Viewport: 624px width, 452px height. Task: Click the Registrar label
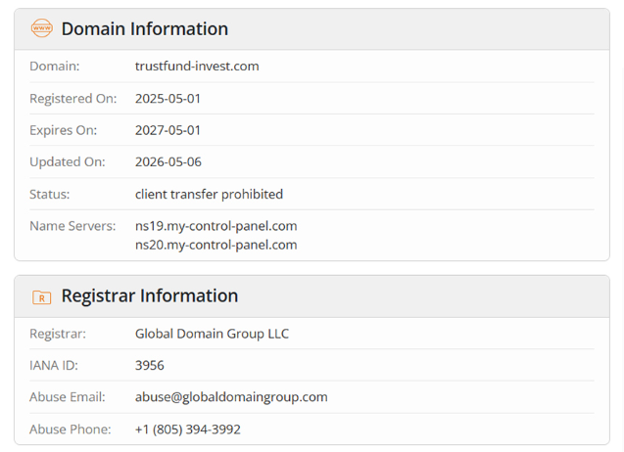click(58, 334)
